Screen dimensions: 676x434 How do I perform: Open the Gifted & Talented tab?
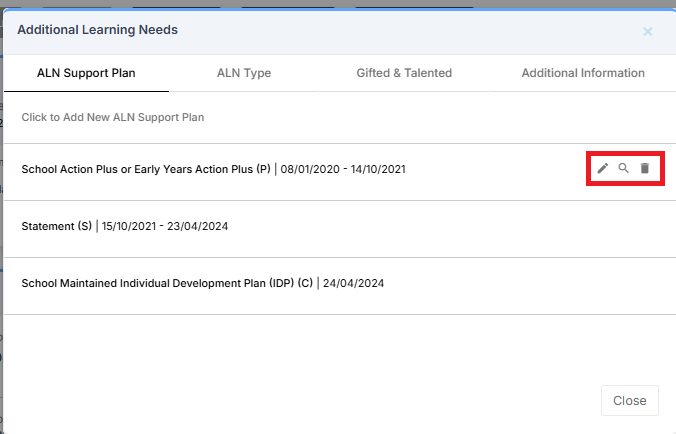click(x=404, y=73)
